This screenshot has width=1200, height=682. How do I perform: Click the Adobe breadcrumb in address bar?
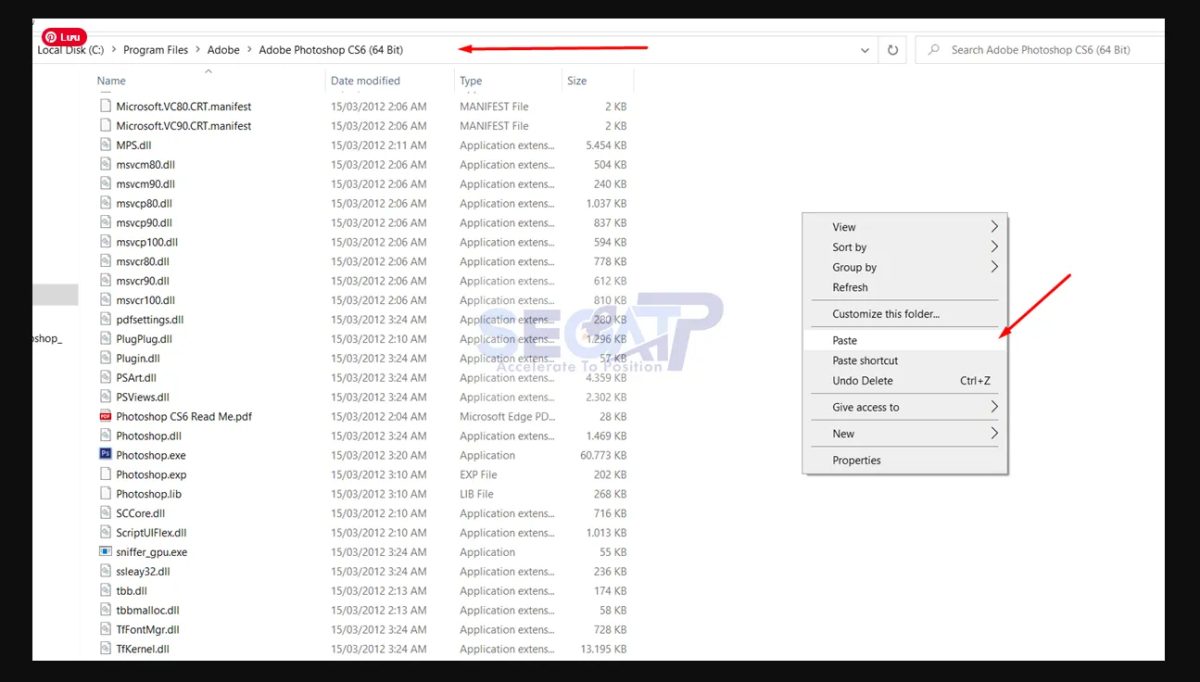coord(223,50)
